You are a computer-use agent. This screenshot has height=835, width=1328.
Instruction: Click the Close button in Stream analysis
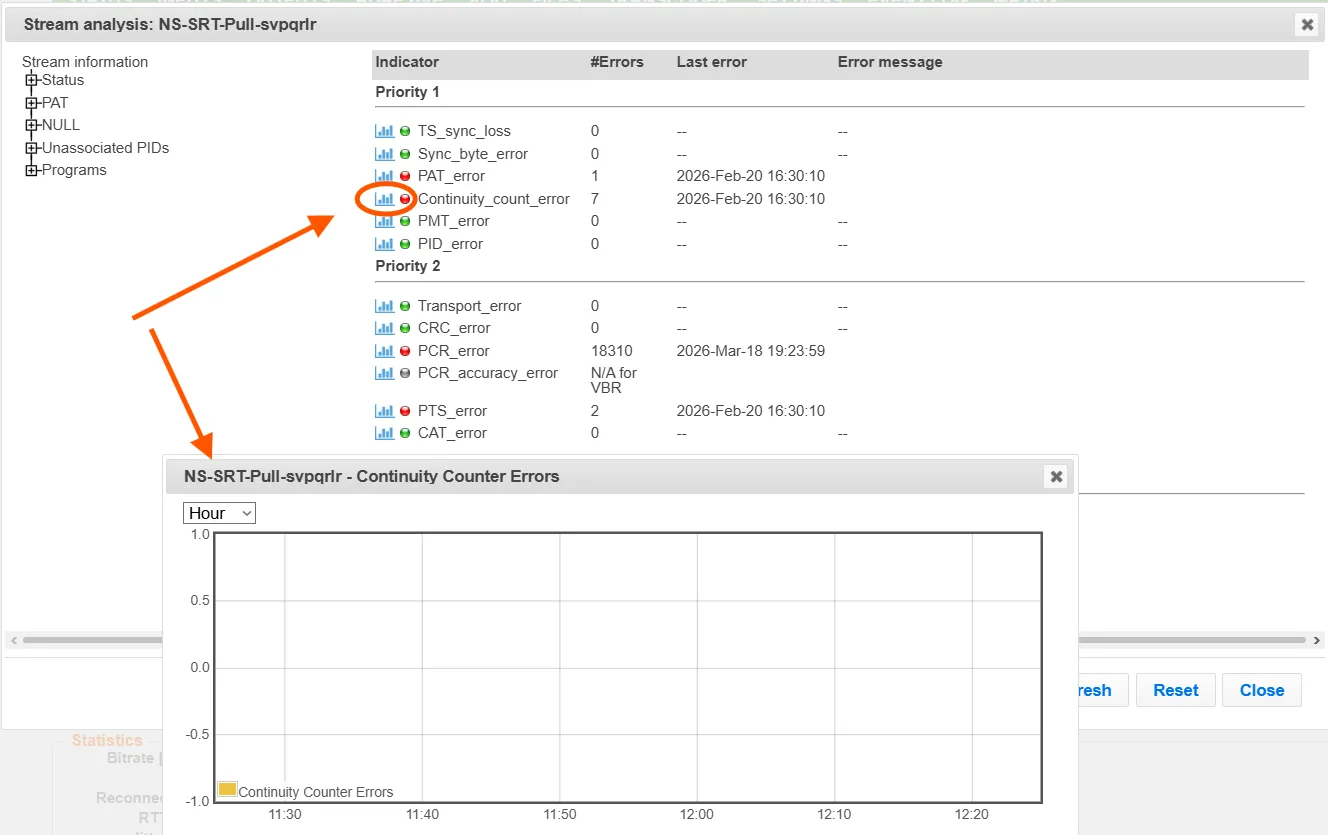[x=1262, y=690]
